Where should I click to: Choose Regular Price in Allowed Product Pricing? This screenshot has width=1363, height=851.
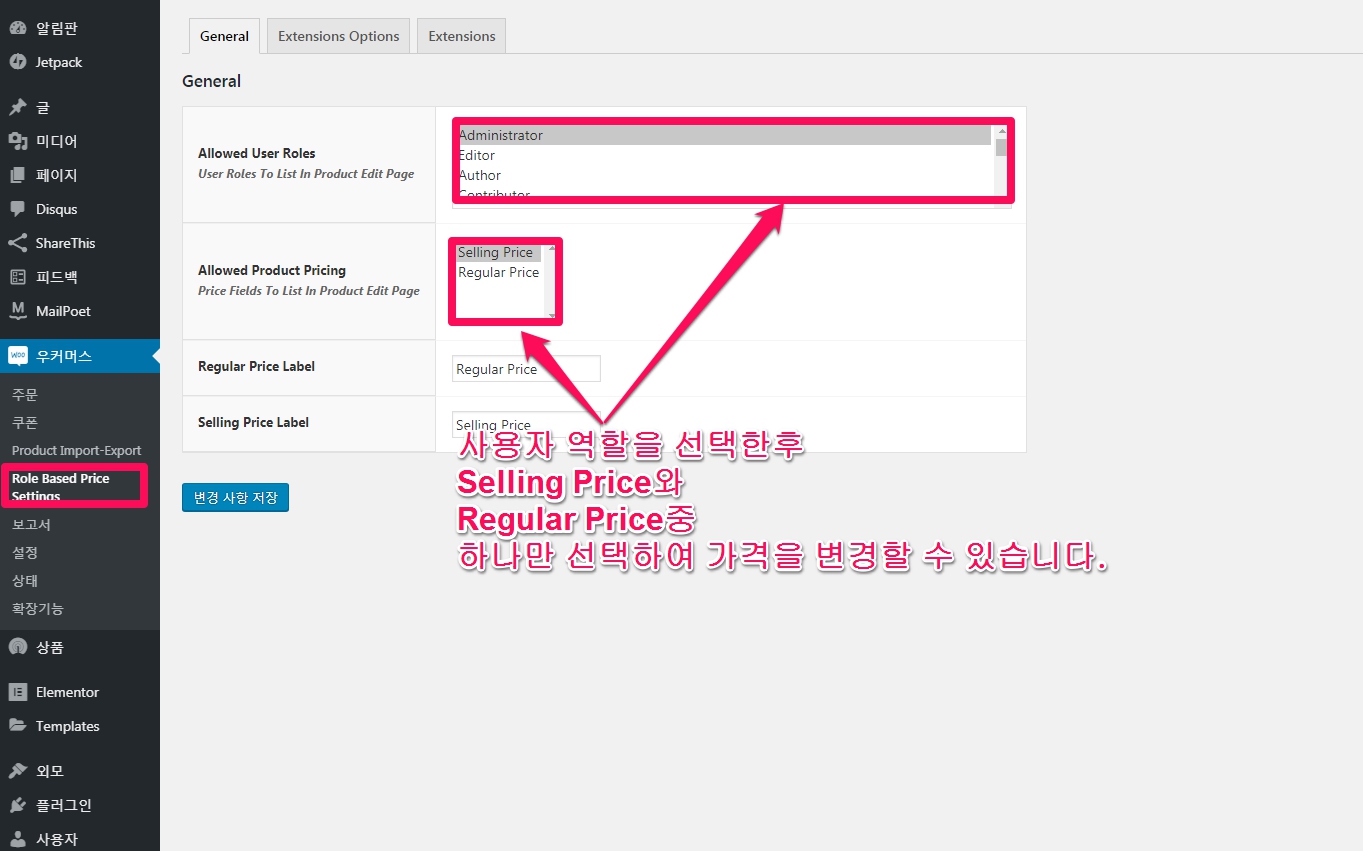point(498,272)
